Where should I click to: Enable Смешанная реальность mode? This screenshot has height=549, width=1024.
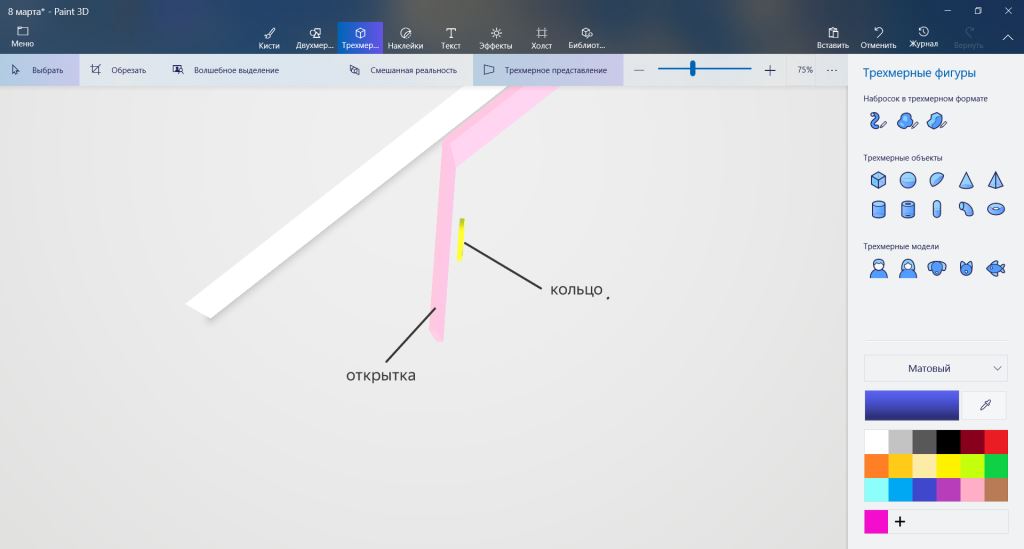[403, 70]
